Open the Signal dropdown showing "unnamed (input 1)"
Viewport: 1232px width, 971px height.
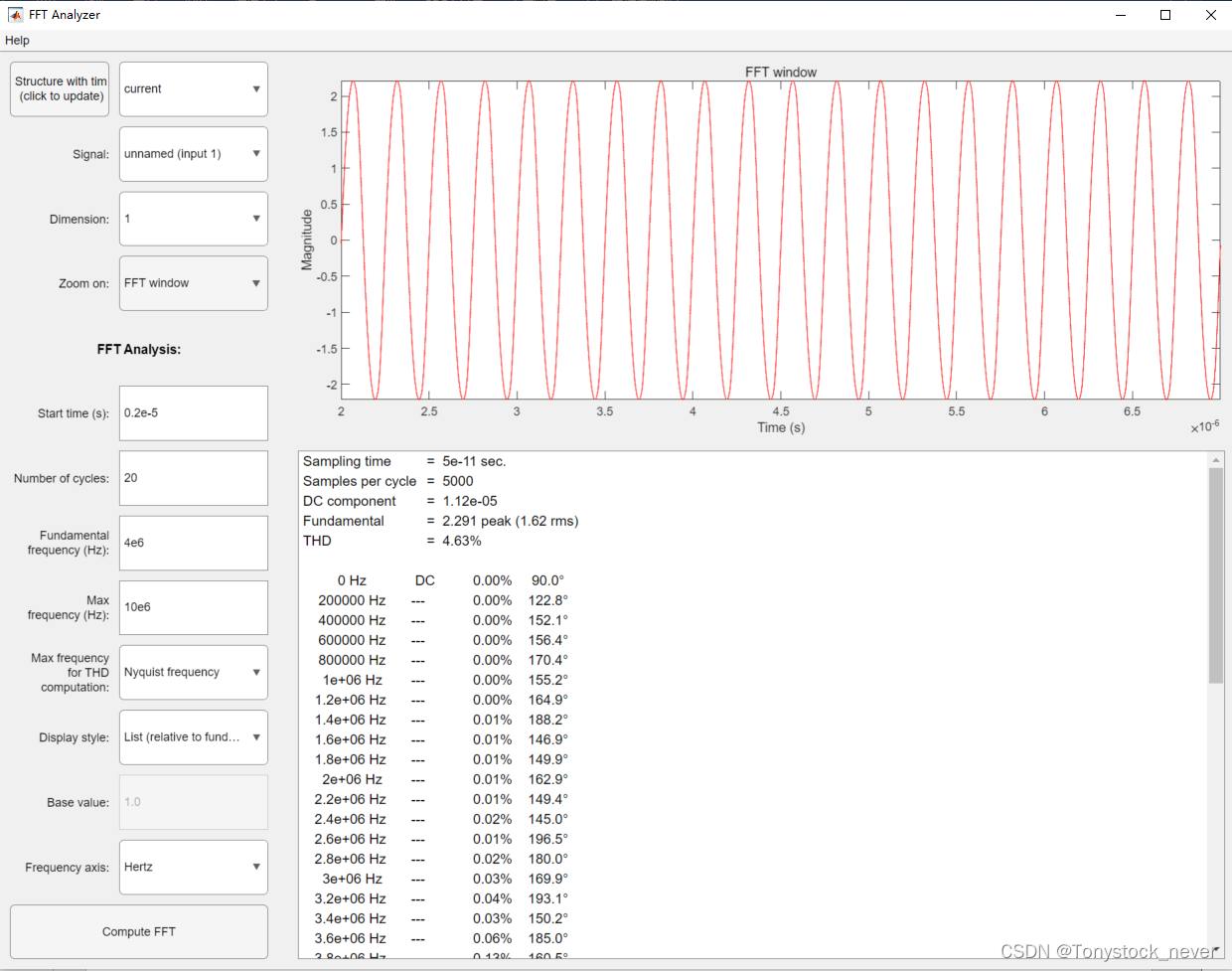(x=193, y=154)
